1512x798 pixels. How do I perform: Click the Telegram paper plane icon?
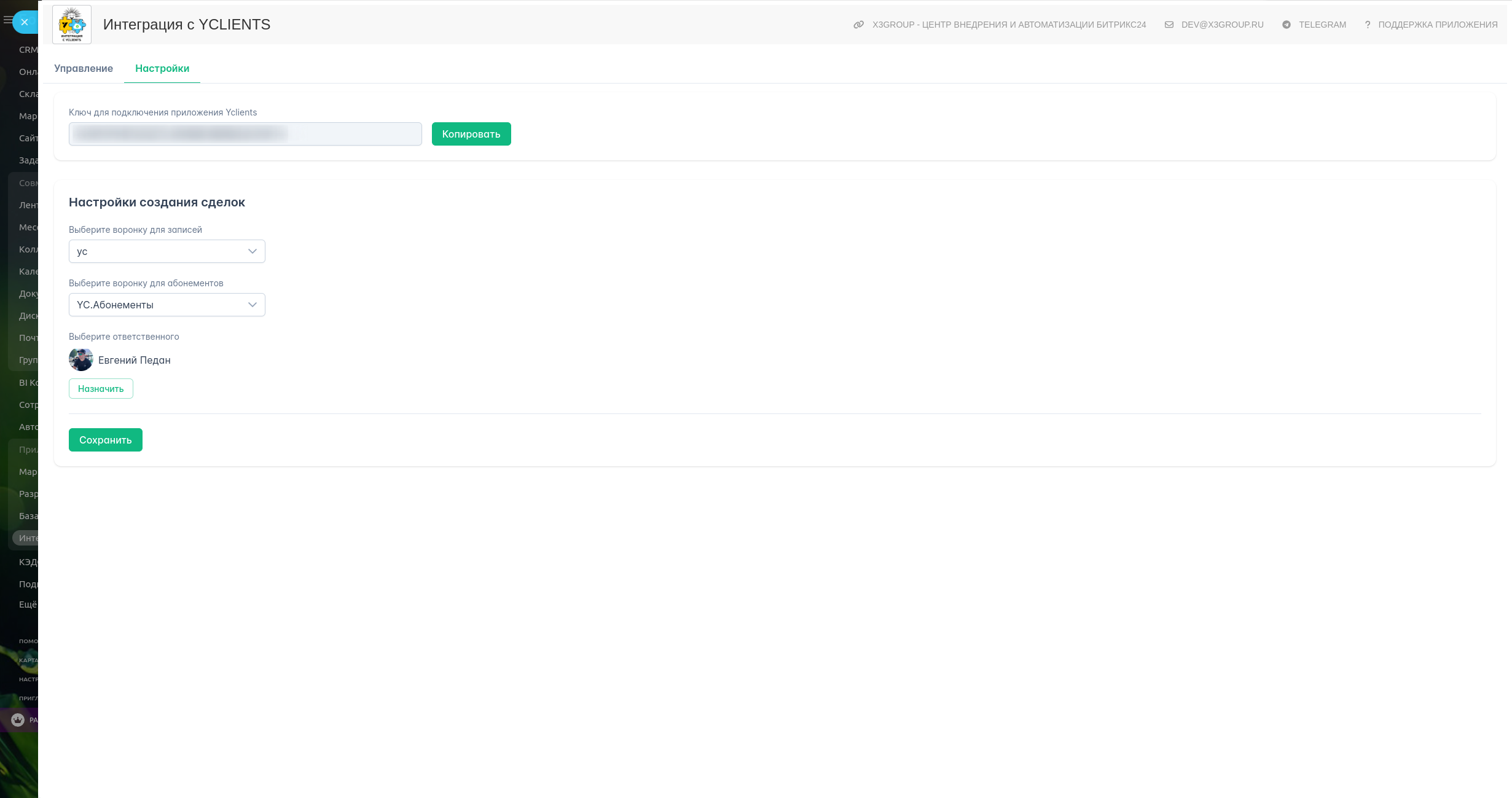(1286, 25)
